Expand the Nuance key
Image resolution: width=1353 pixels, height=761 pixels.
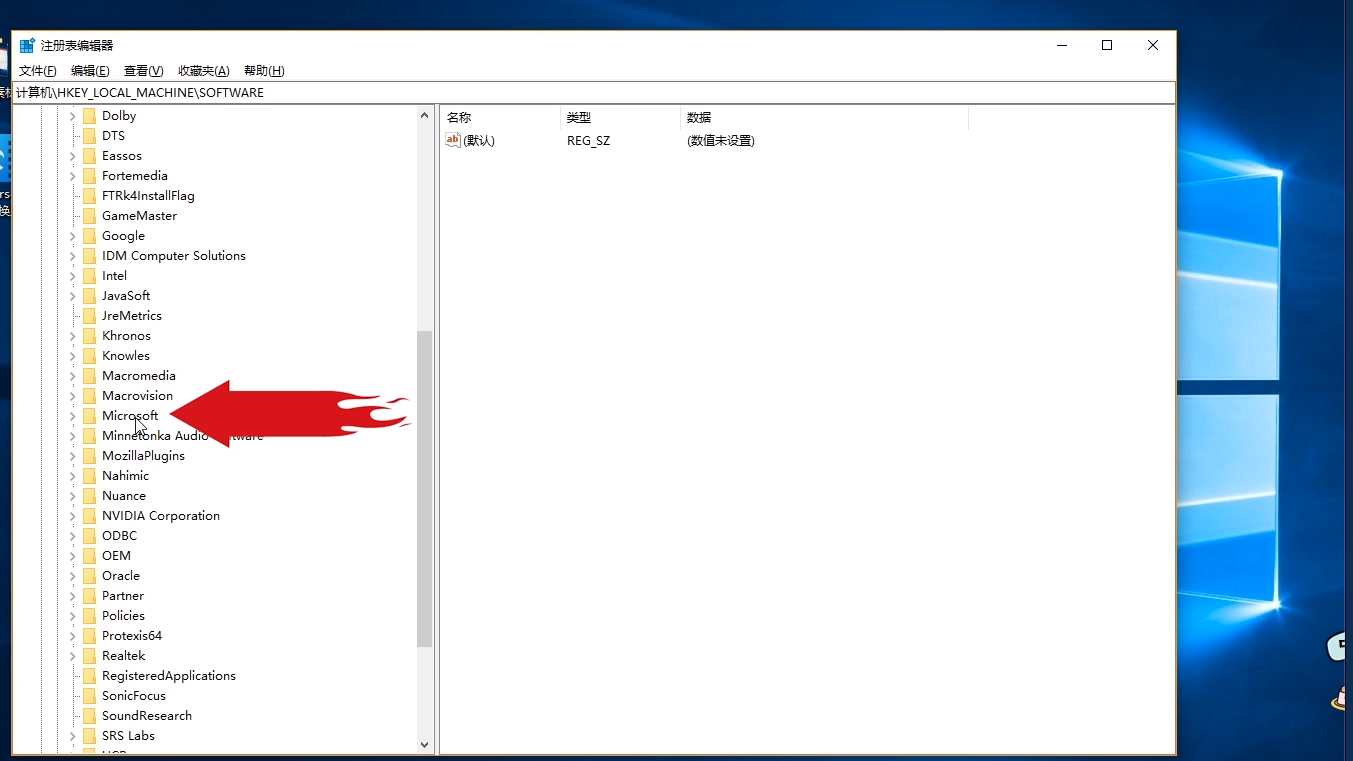pos(72,496)
